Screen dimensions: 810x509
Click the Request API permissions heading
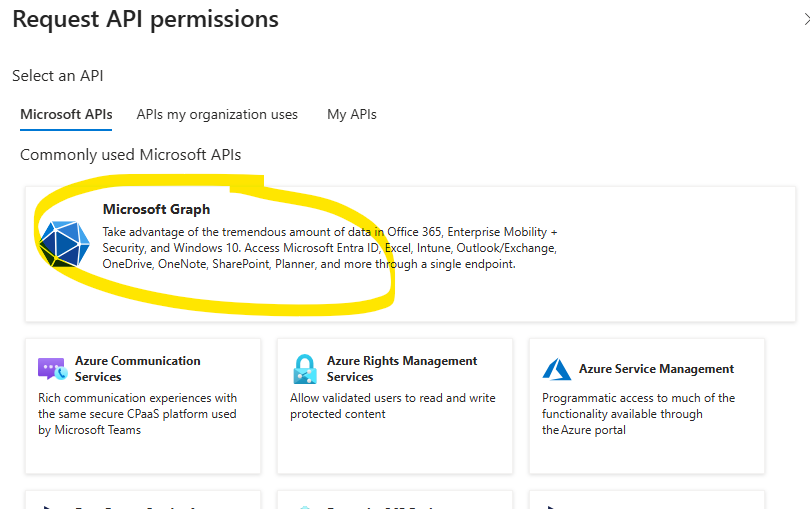pyautogui.click(x=145, y=19)
